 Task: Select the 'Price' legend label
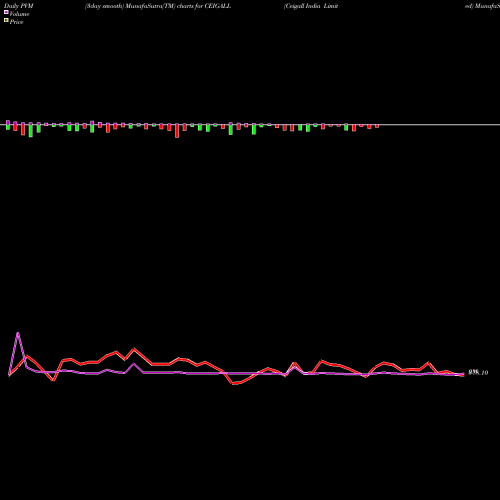click(16, 22)
